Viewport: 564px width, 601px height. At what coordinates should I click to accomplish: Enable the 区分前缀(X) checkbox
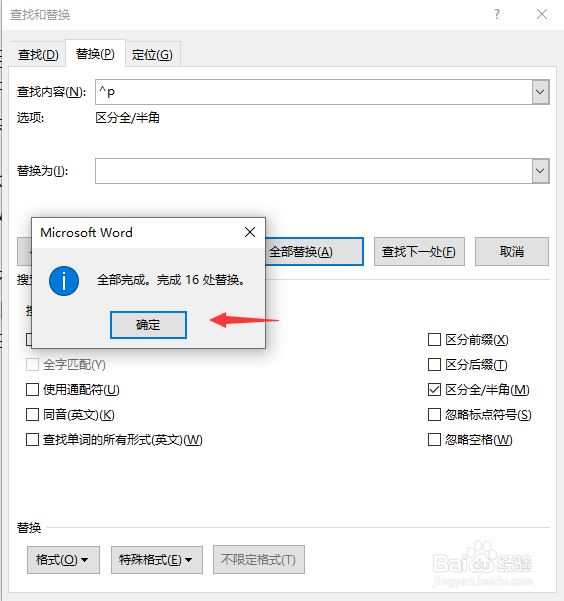pyautogui.click(x=434, y=340)
